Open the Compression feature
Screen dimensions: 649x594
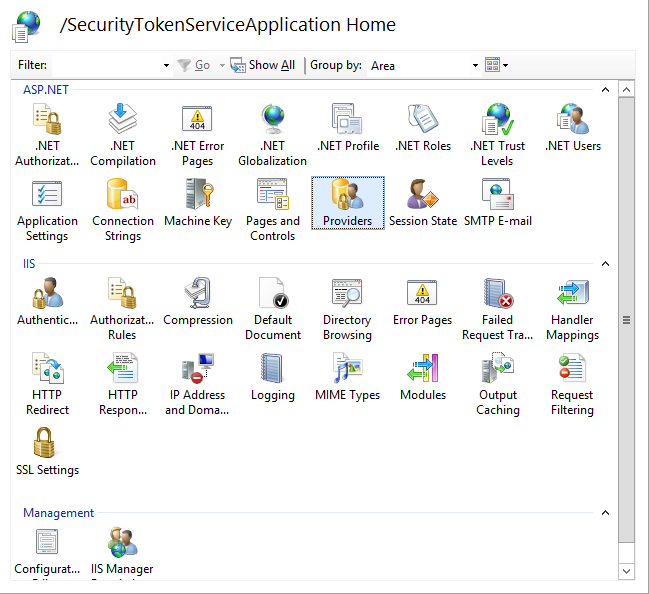click(x=198, y=302)
